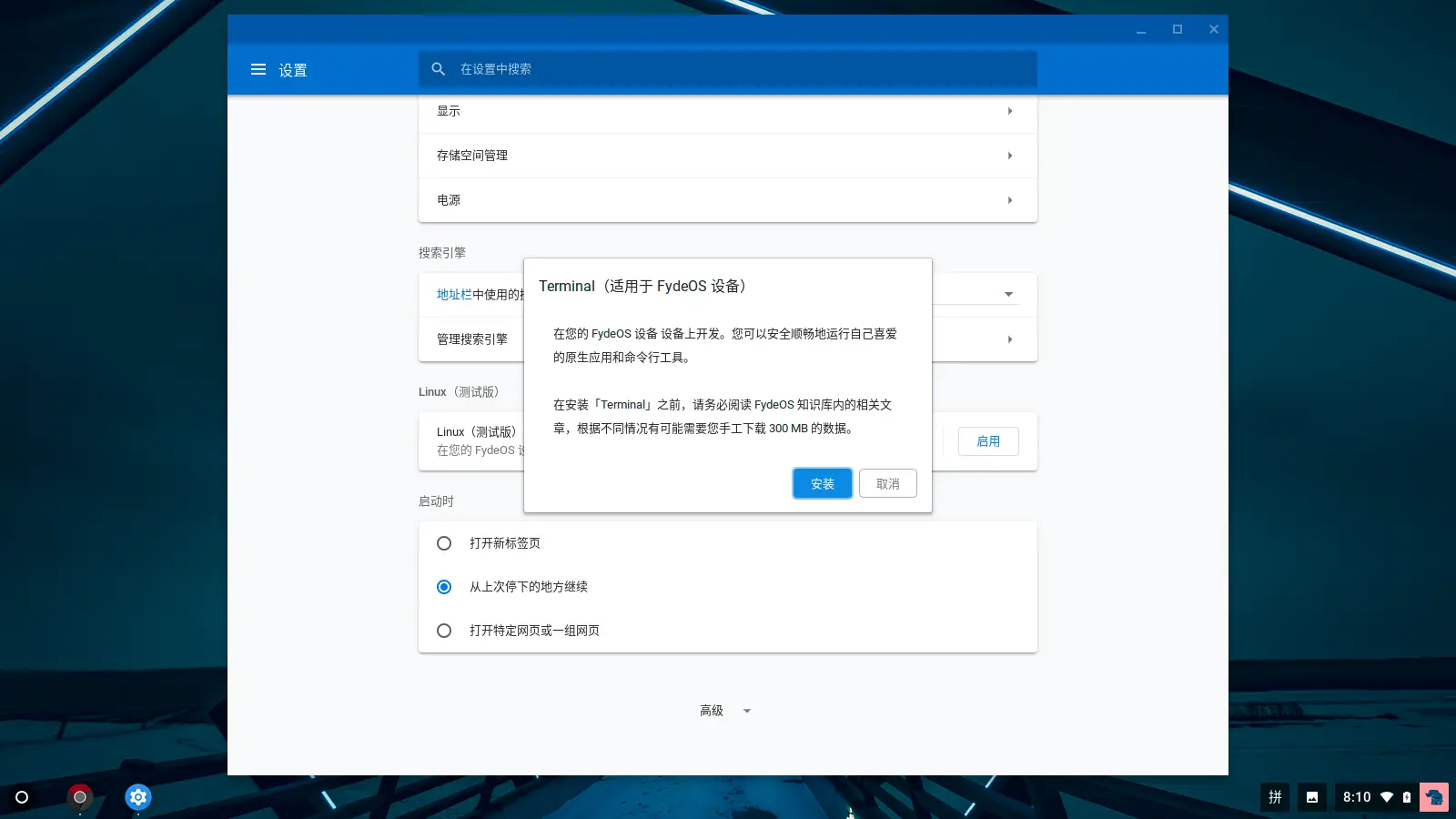Open the Settings app icon in the shelf

[x=137, y=796]
